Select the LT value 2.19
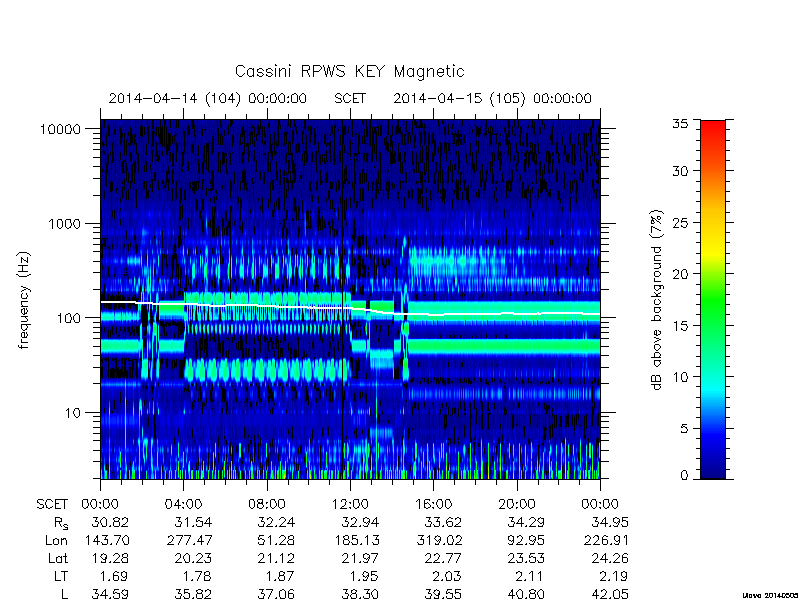Viewport: 800px width, 600px height. tap(614, 577)
